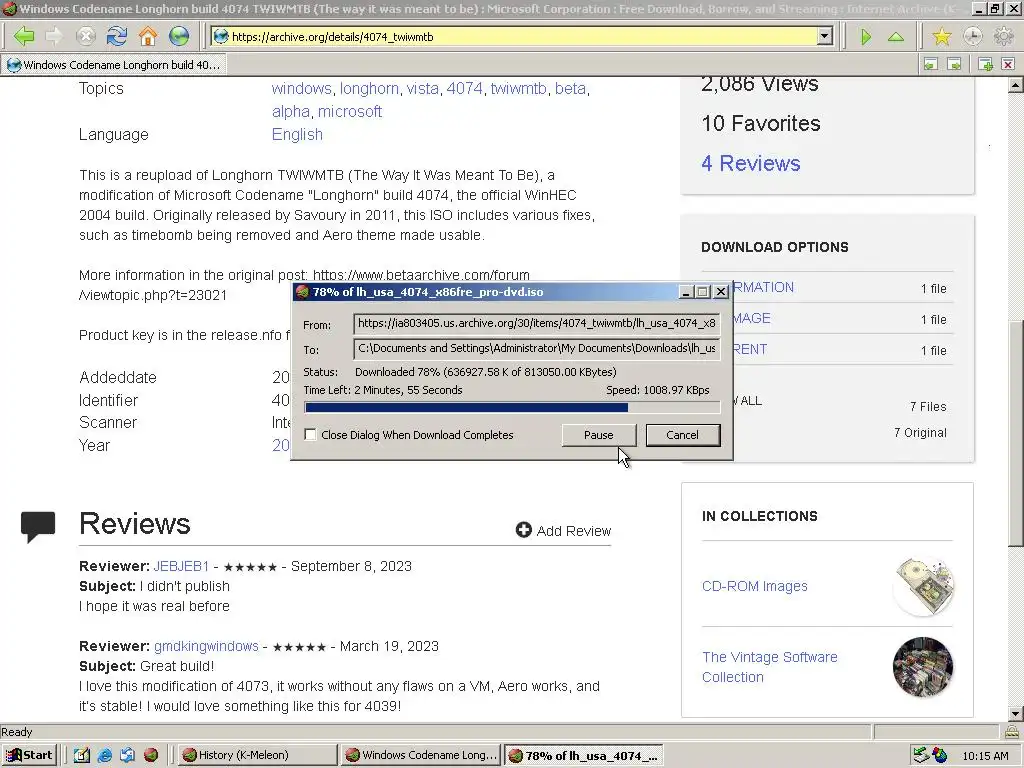This screenshot has width=1024, height=768.
Task: Close current tab with red X icon
Action: coord(1008,64)
